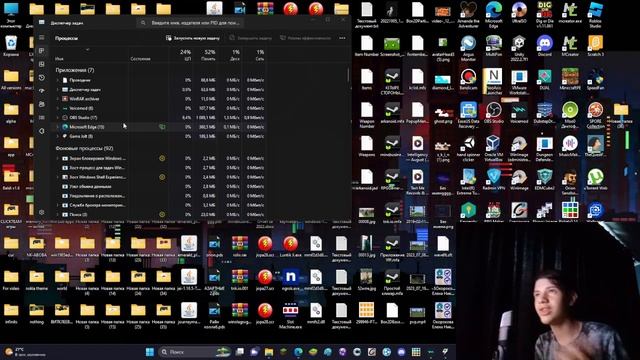Open the Performance page in Task Manager
The width and height of the screenshot is (640, 360).
click(x=42, y=64)
